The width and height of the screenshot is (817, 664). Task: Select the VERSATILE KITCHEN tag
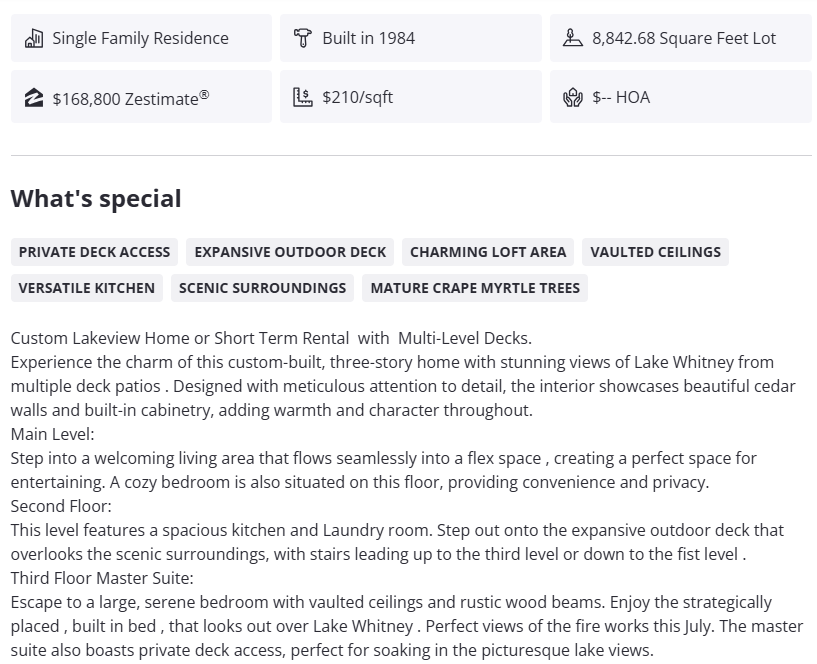coord(87,288)
